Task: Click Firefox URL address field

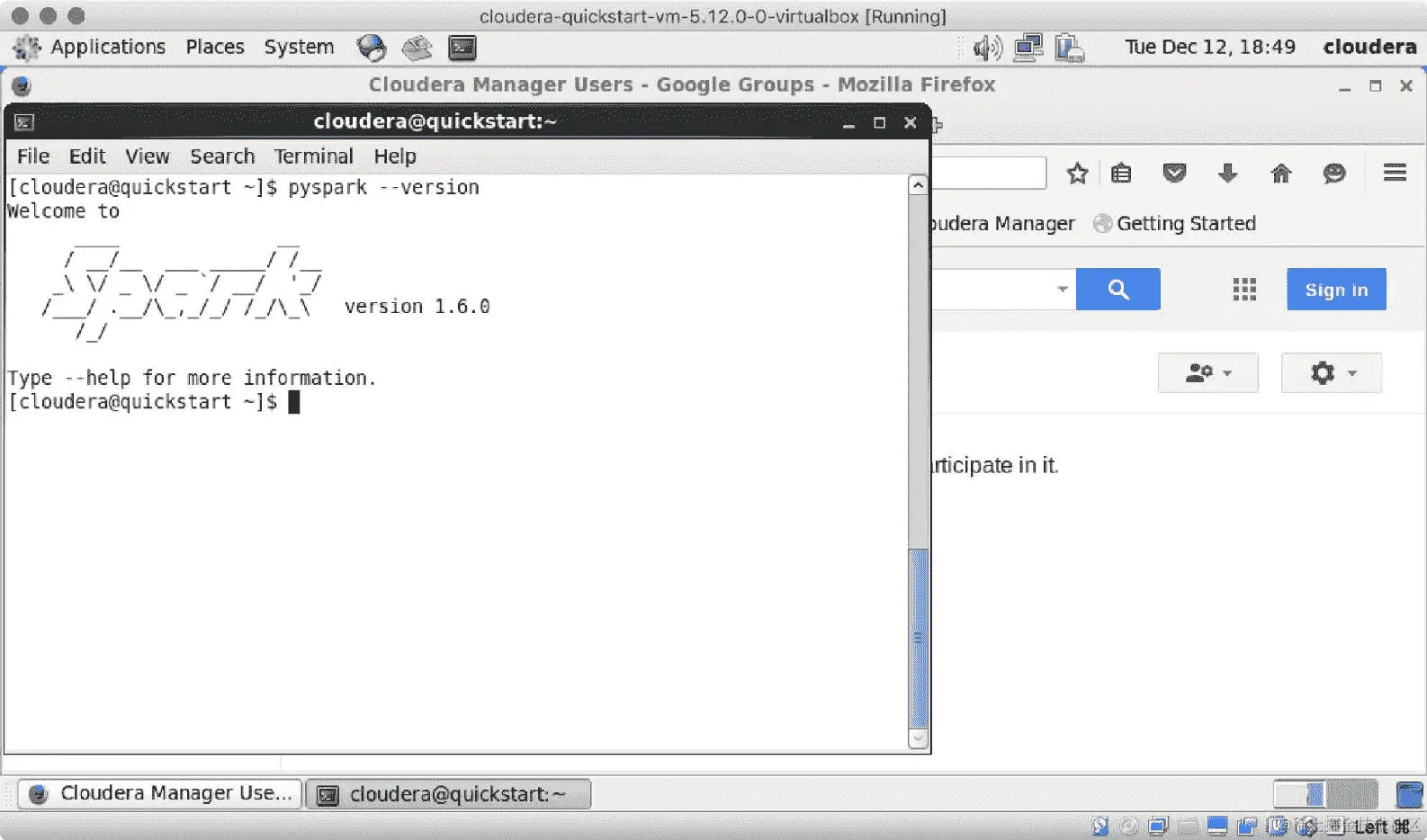Action: point(990,173)
